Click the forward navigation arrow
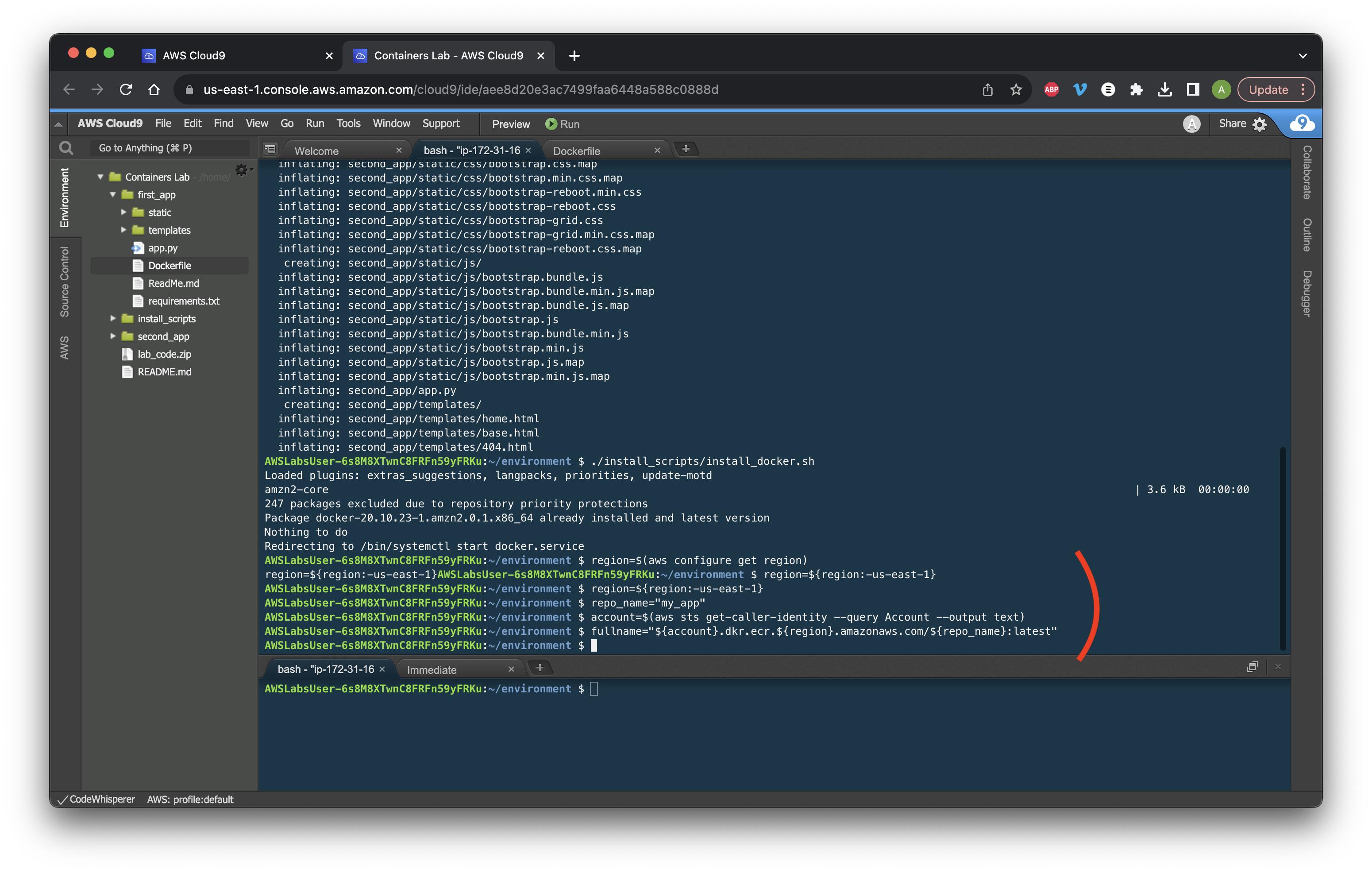The width and height of the screenshot is (1372, 873). (97, 89)
